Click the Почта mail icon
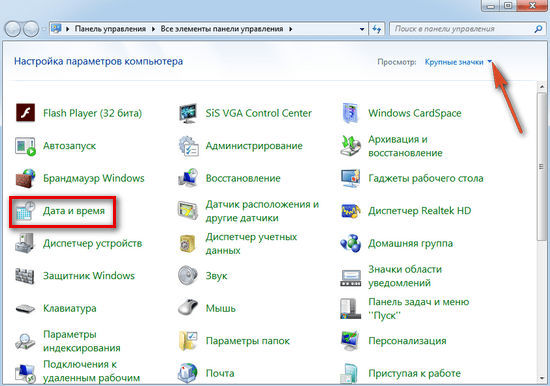This screenshot has height=386, width=550. pos(188,373)
